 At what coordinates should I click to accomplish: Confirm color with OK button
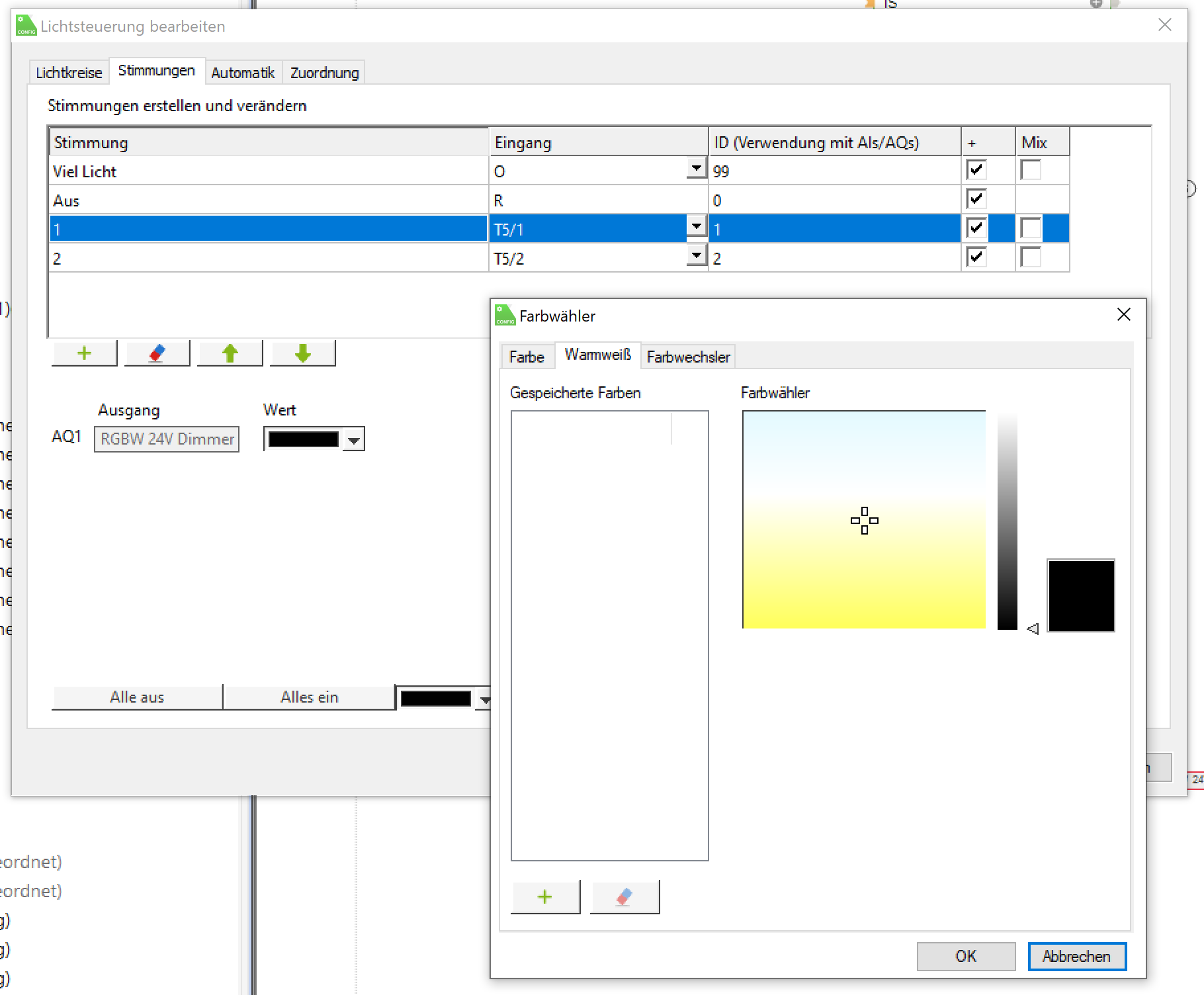[x=965, y=956]
